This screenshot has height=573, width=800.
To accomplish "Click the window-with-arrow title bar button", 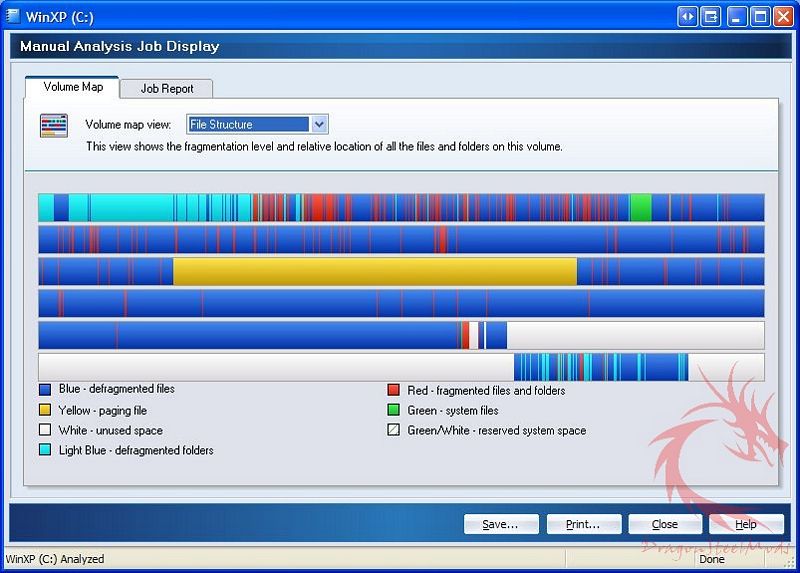I will tap(711, 16).
